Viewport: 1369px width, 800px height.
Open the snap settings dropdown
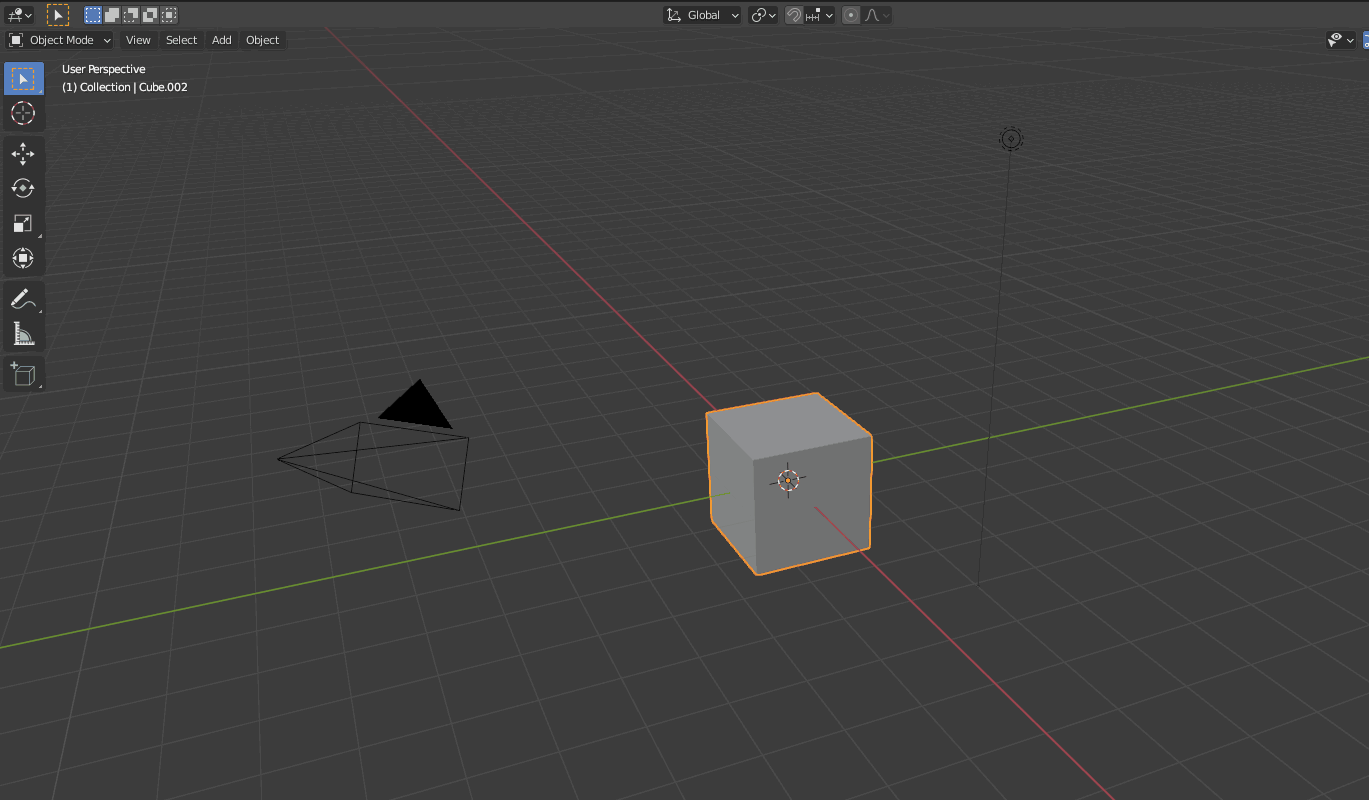point(817,15)
